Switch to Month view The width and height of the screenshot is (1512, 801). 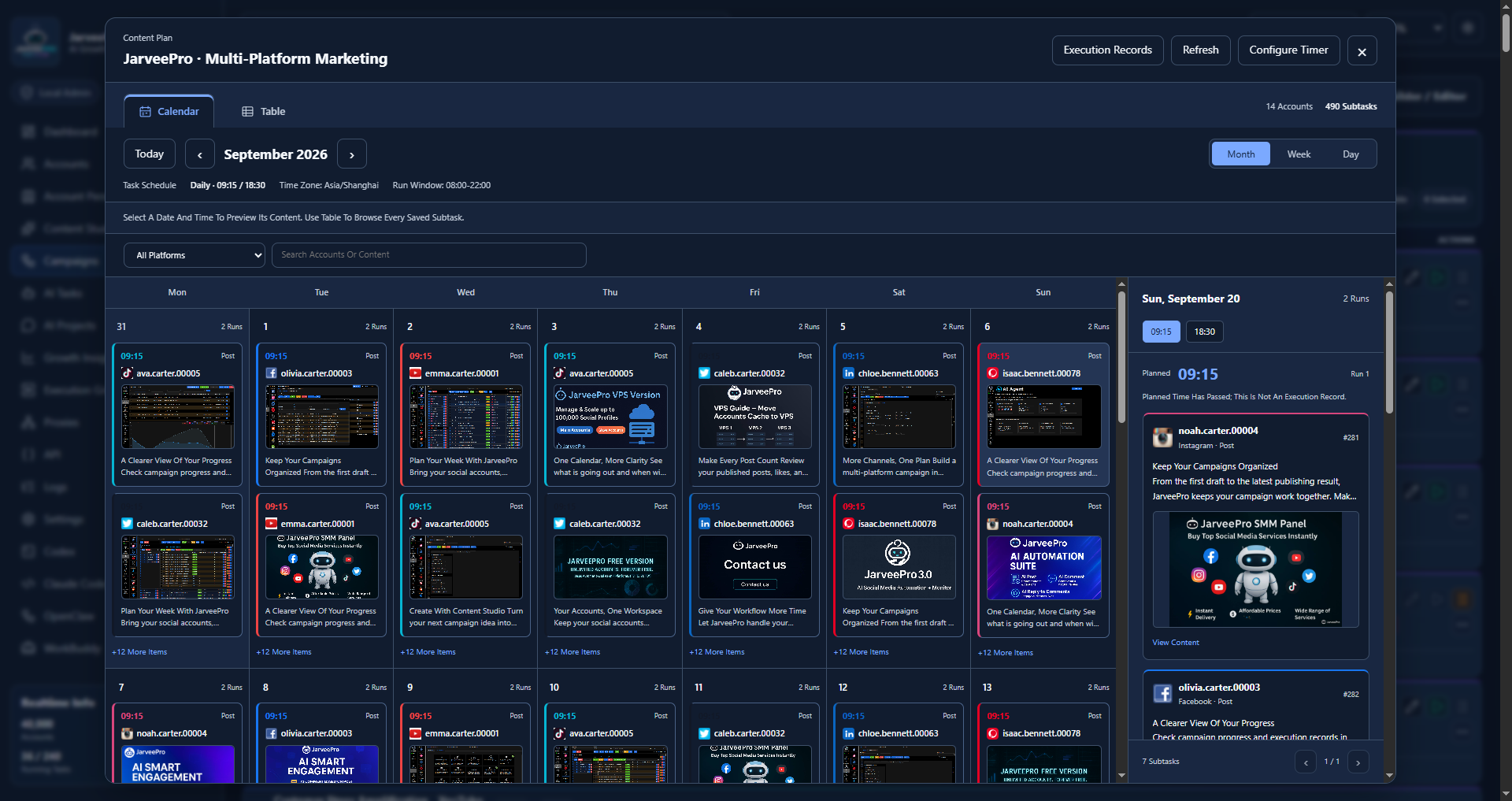point(1240,154)
